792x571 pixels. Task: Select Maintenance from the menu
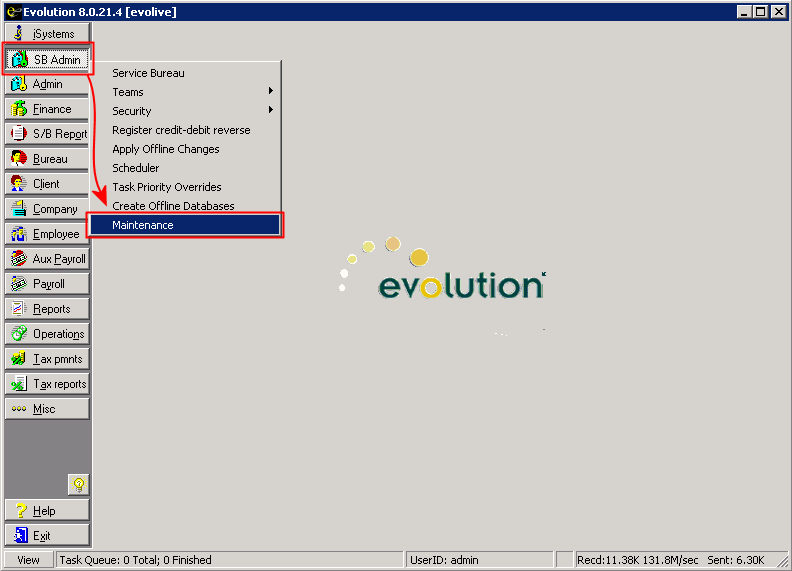tap(185, 225)
